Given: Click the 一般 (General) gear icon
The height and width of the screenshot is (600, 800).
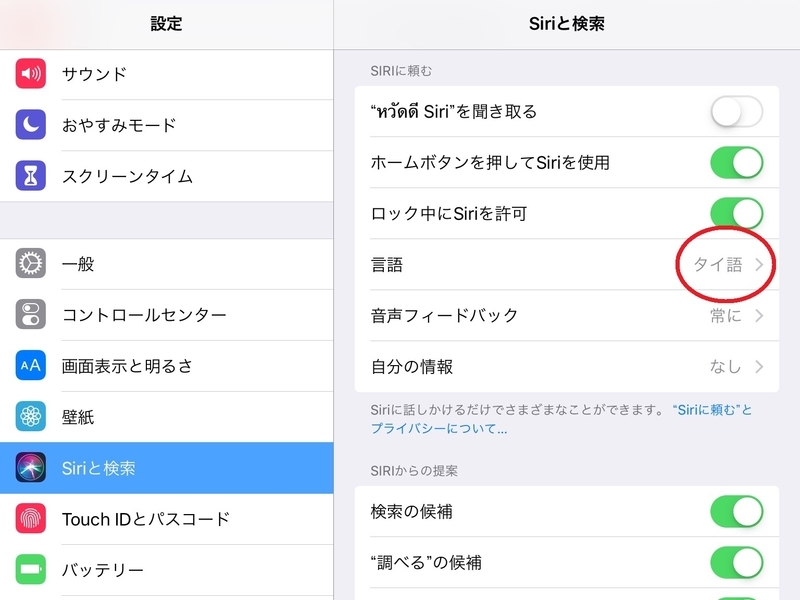Looking at the screenshot, I should pos(29,262).
